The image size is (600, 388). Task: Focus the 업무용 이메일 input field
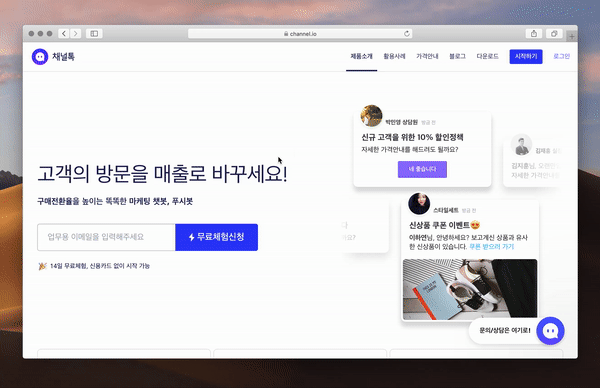tap(106, 237)
